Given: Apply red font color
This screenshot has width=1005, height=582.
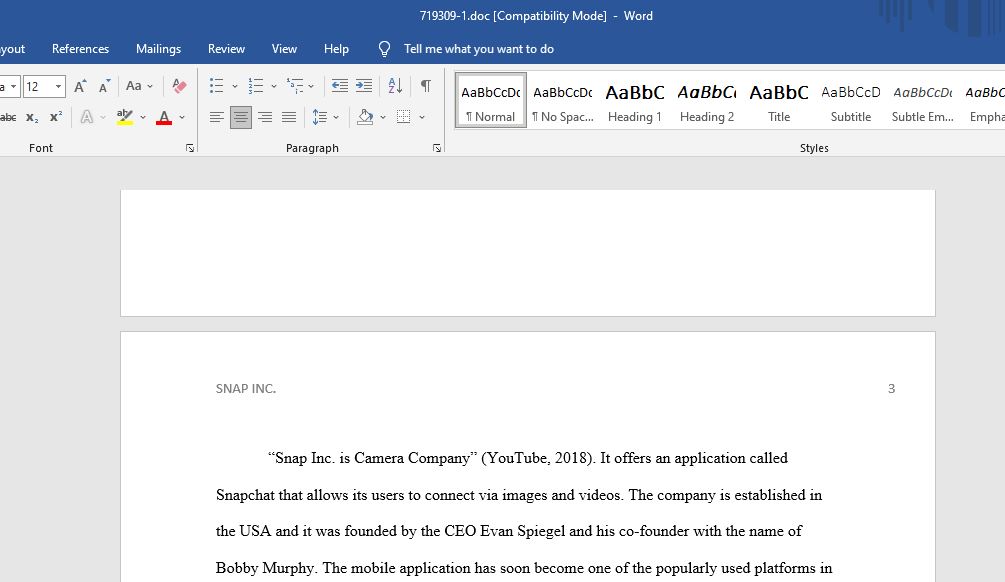Looking at the screenshot, I should click(x=164, y=117).
